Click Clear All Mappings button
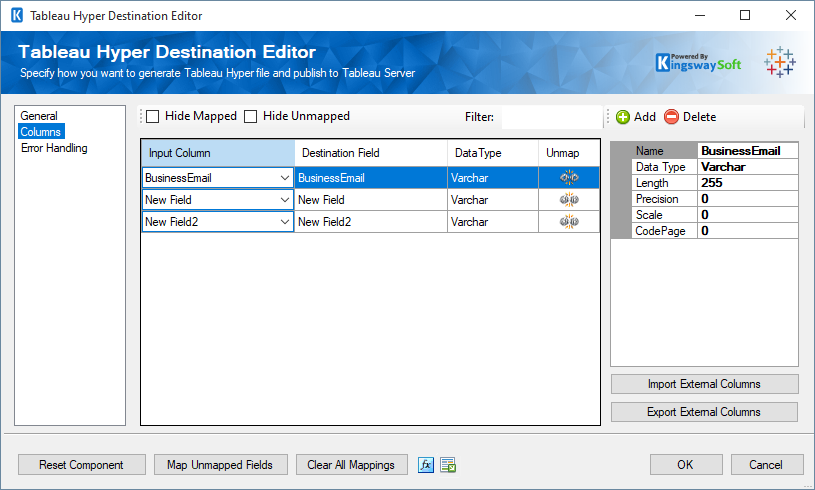This screenshot has height=490, width=815. tap(351, 465)
